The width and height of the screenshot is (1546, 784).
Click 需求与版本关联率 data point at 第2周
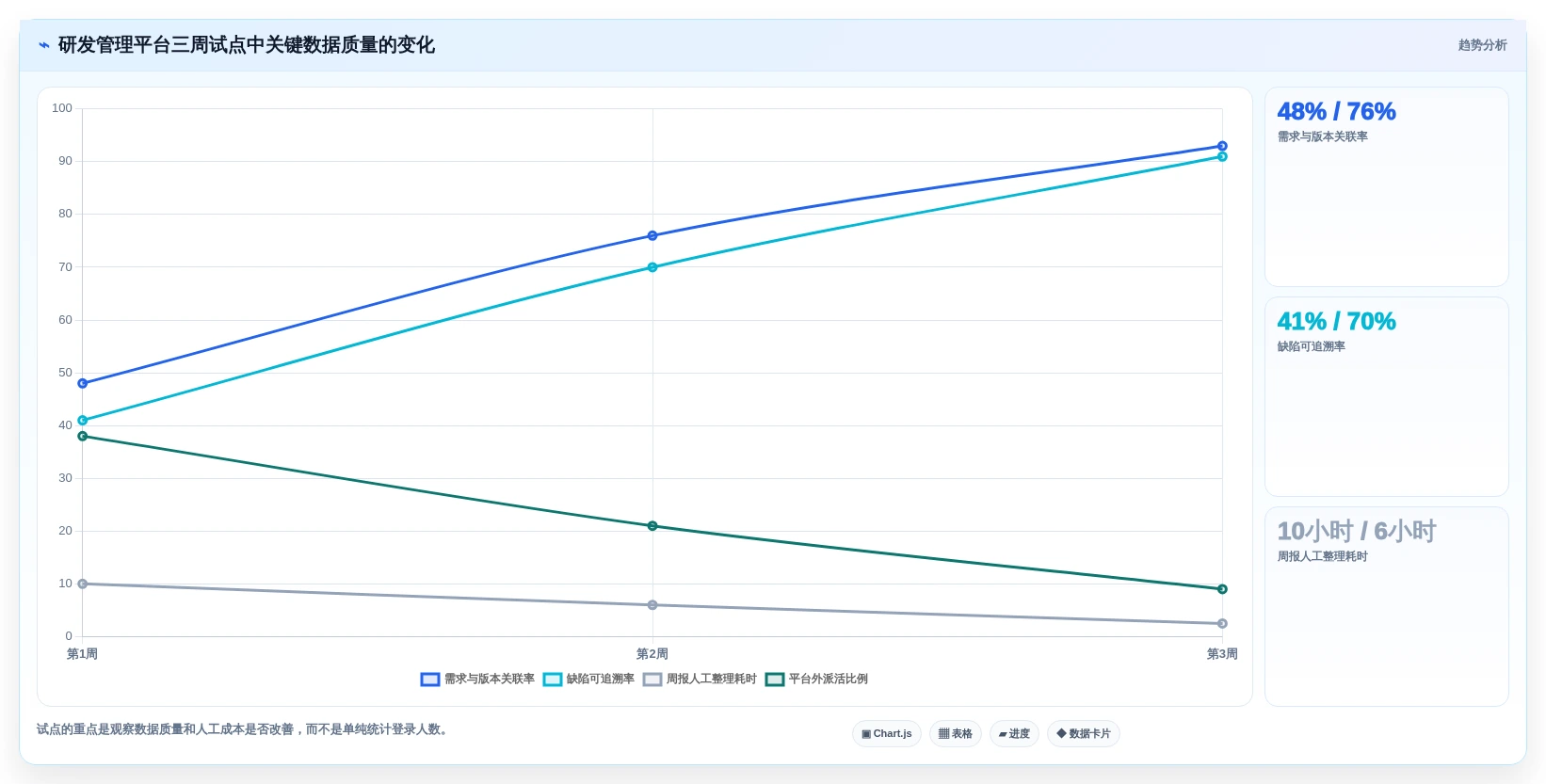point(652,235)
